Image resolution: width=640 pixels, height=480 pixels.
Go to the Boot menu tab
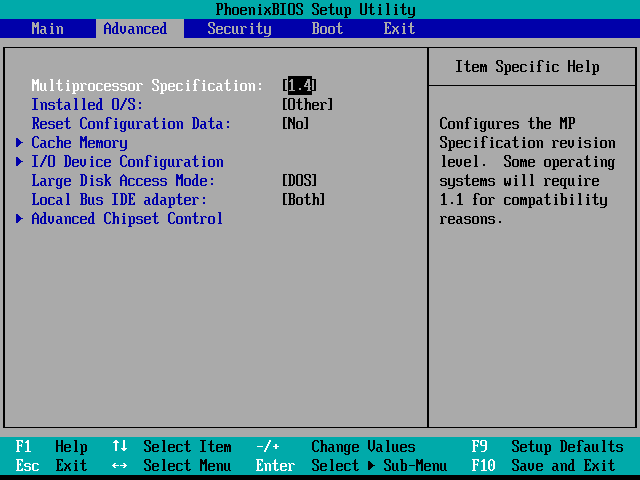click(x=327, y=29)
